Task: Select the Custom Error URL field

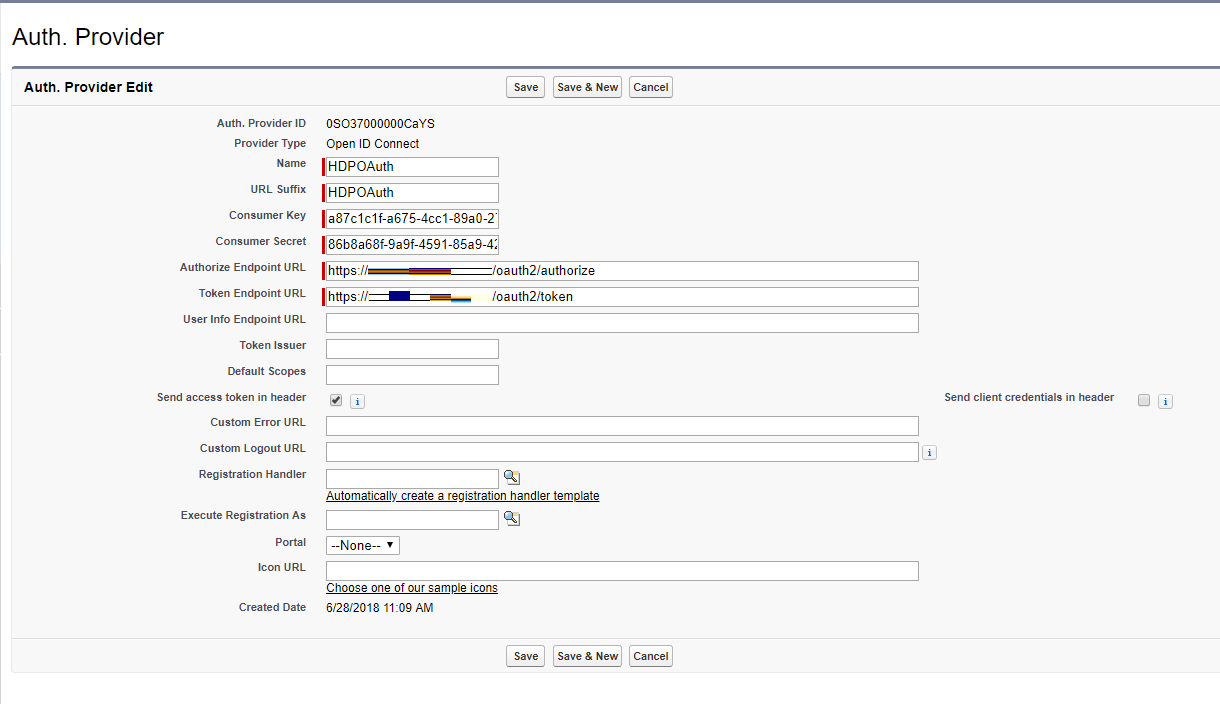Action: (x=622, y=425)
